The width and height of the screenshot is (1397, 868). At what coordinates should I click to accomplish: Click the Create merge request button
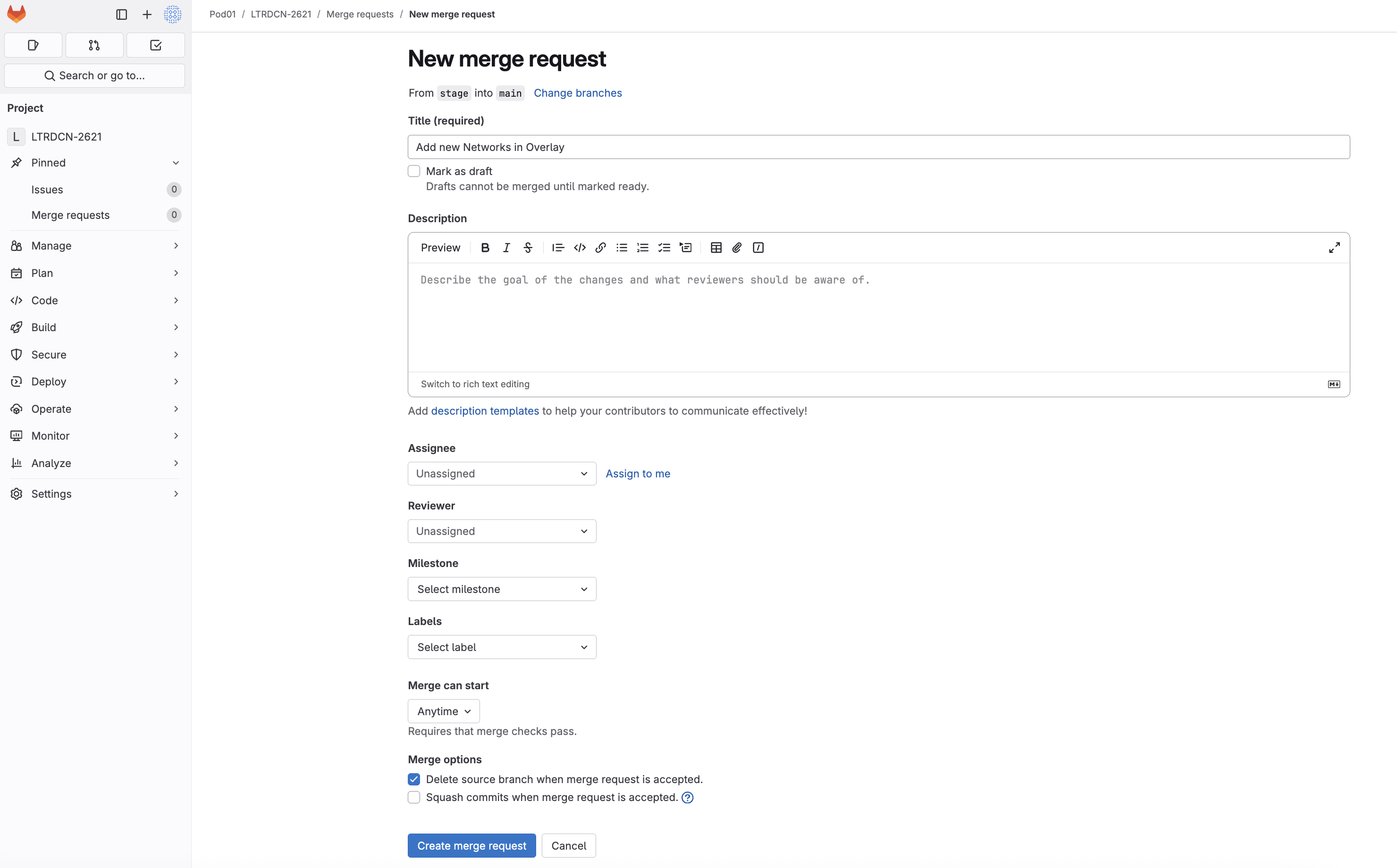point(471,846)
